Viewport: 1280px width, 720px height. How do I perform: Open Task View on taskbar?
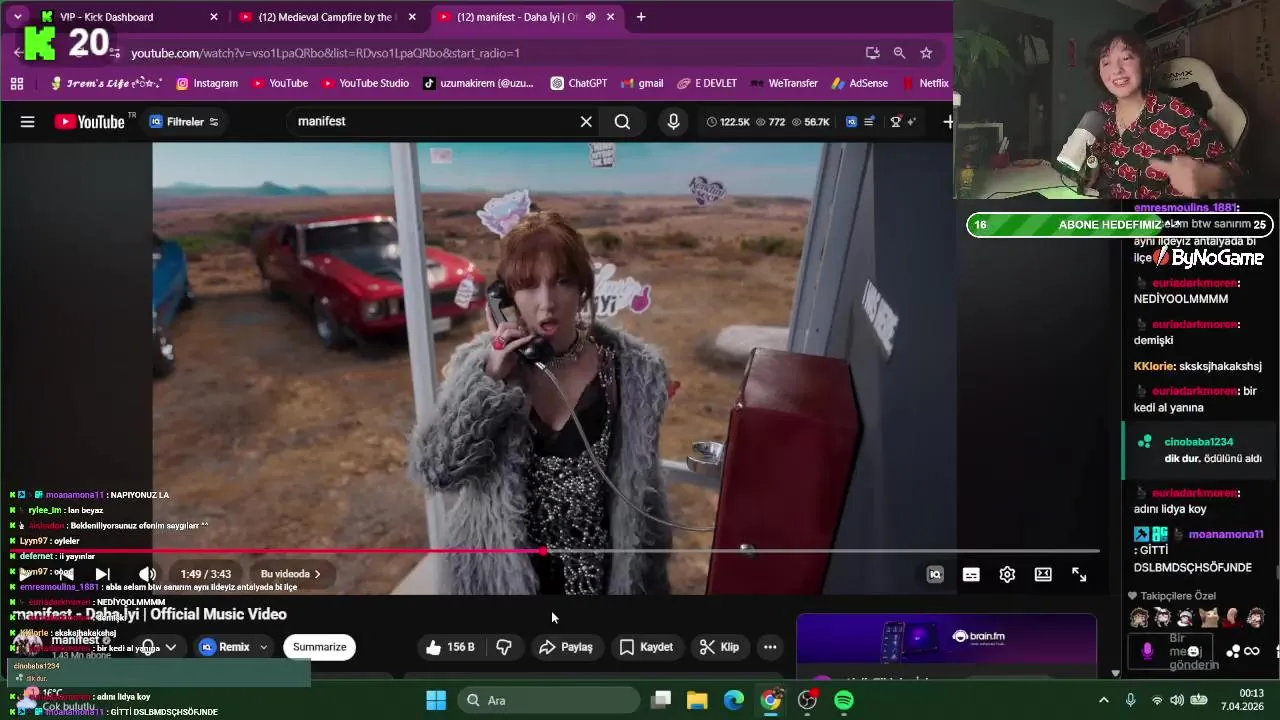pos(661,700)
